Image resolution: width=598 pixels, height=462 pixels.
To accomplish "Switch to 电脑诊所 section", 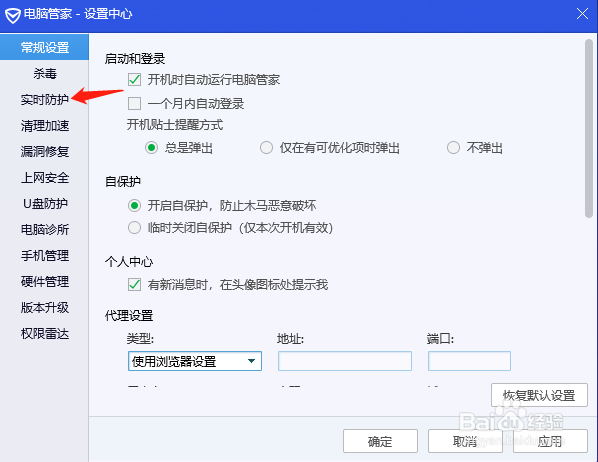I will pyautogui.click(x=45, y=229).
